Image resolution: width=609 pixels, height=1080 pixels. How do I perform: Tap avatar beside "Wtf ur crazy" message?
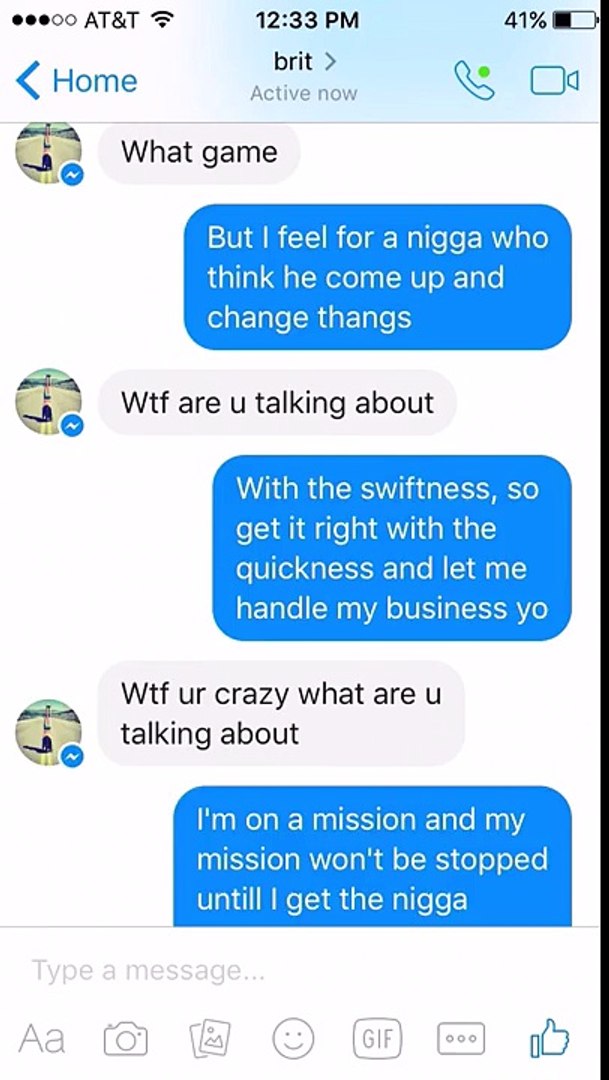pyautogui.click(x=48, y=732)
